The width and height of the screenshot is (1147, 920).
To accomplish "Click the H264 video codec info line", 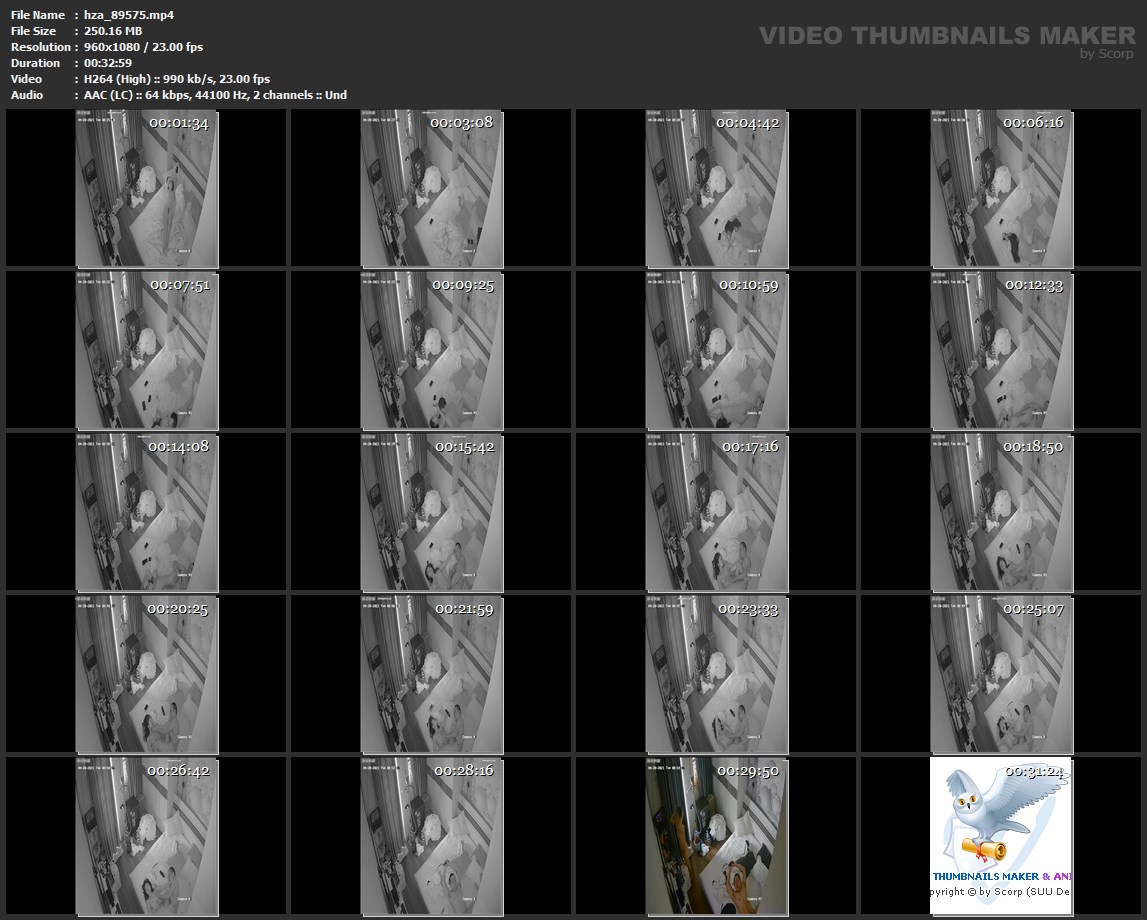I will pos(176,79).
